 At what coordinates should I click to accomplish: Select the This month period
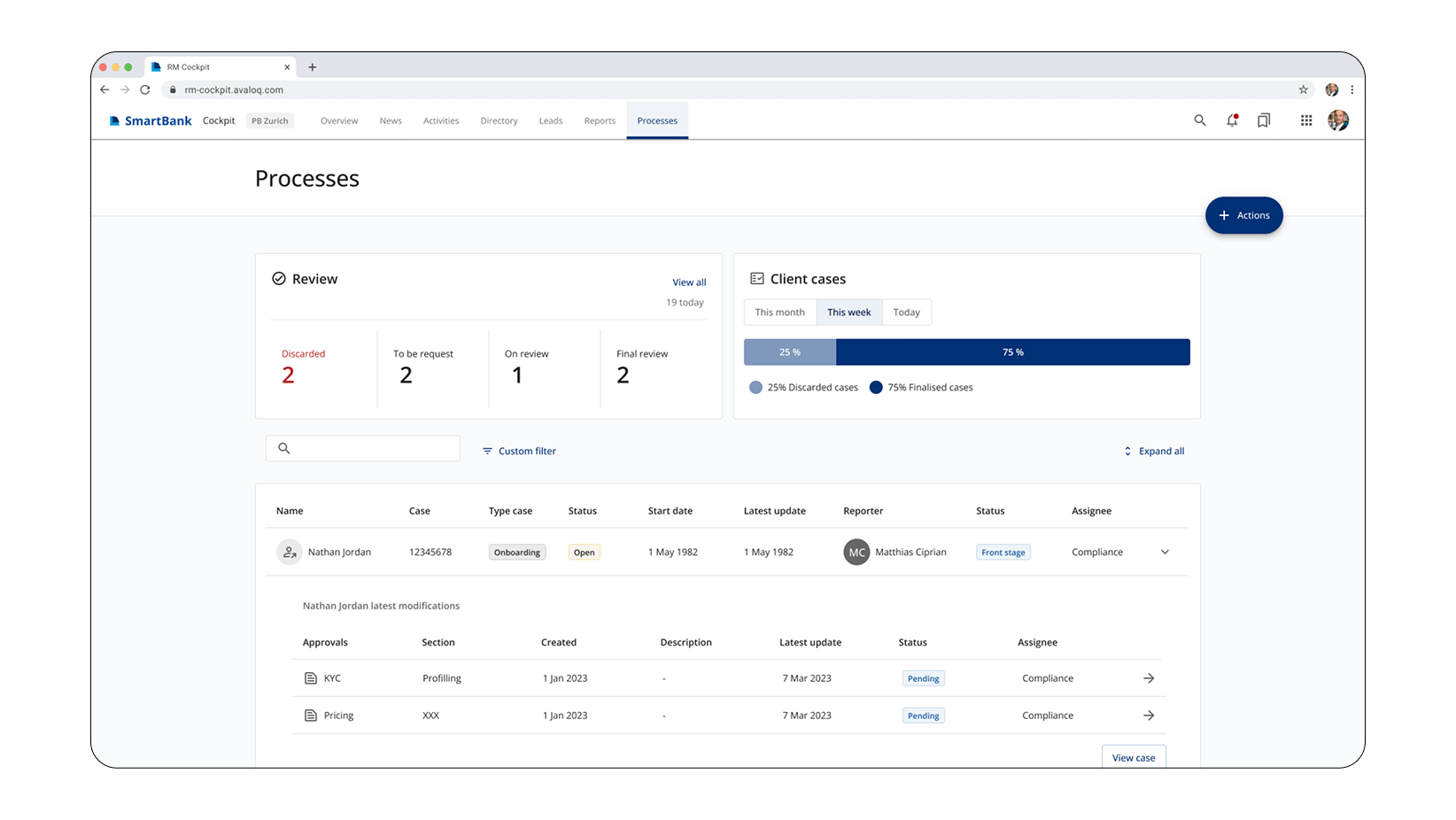pos(780,313)
